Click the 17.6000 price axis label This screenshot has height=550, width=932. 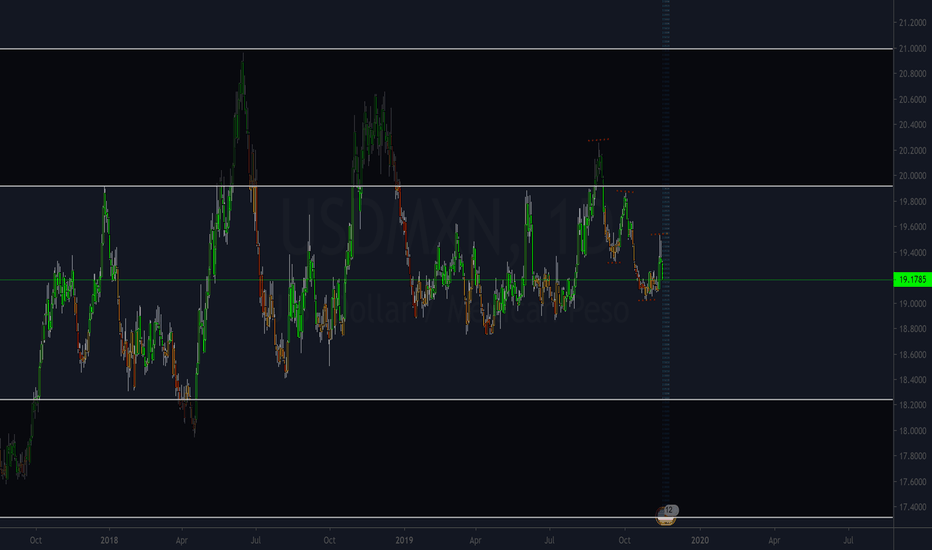[910, 482]
